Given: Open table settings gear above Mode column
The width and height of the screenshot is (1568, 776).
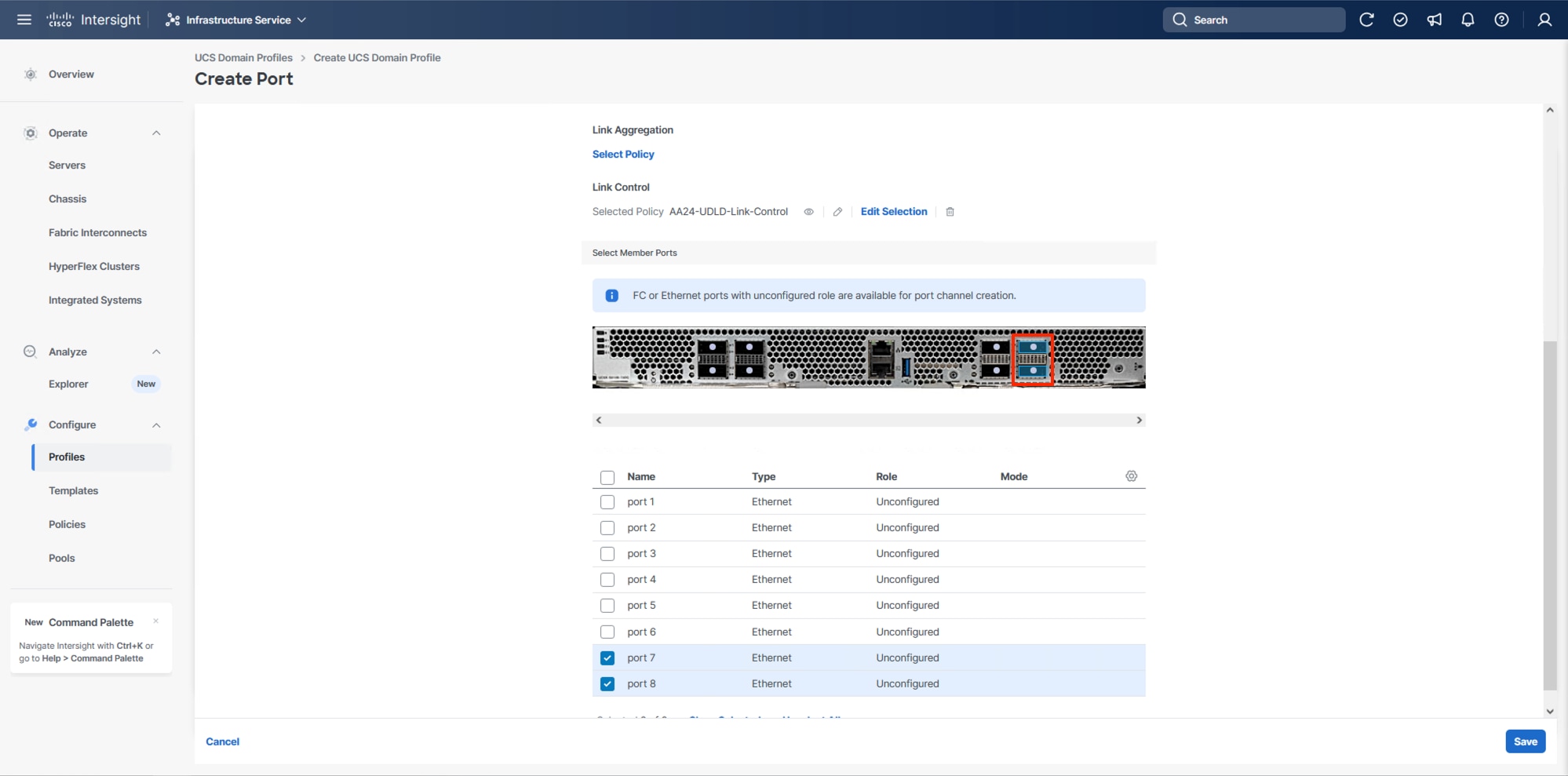Looking at the screenshot, I should point(1130,475).
